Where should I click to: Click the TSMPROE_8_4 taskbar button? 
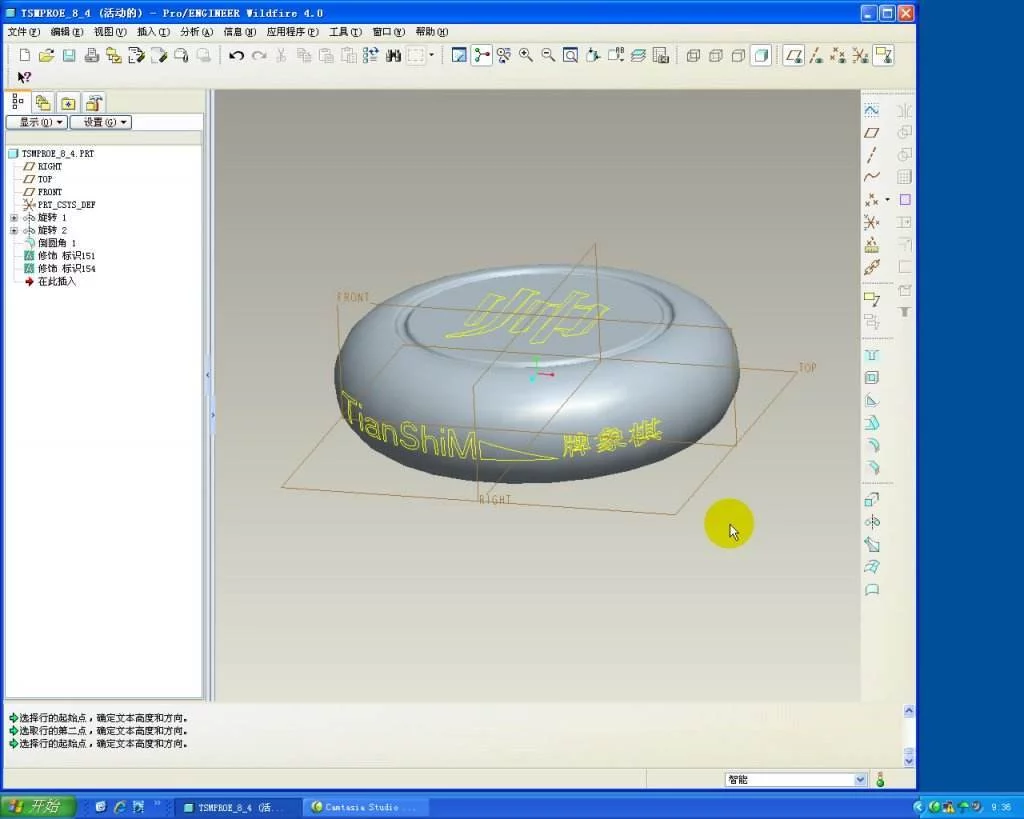pos(239,807)
